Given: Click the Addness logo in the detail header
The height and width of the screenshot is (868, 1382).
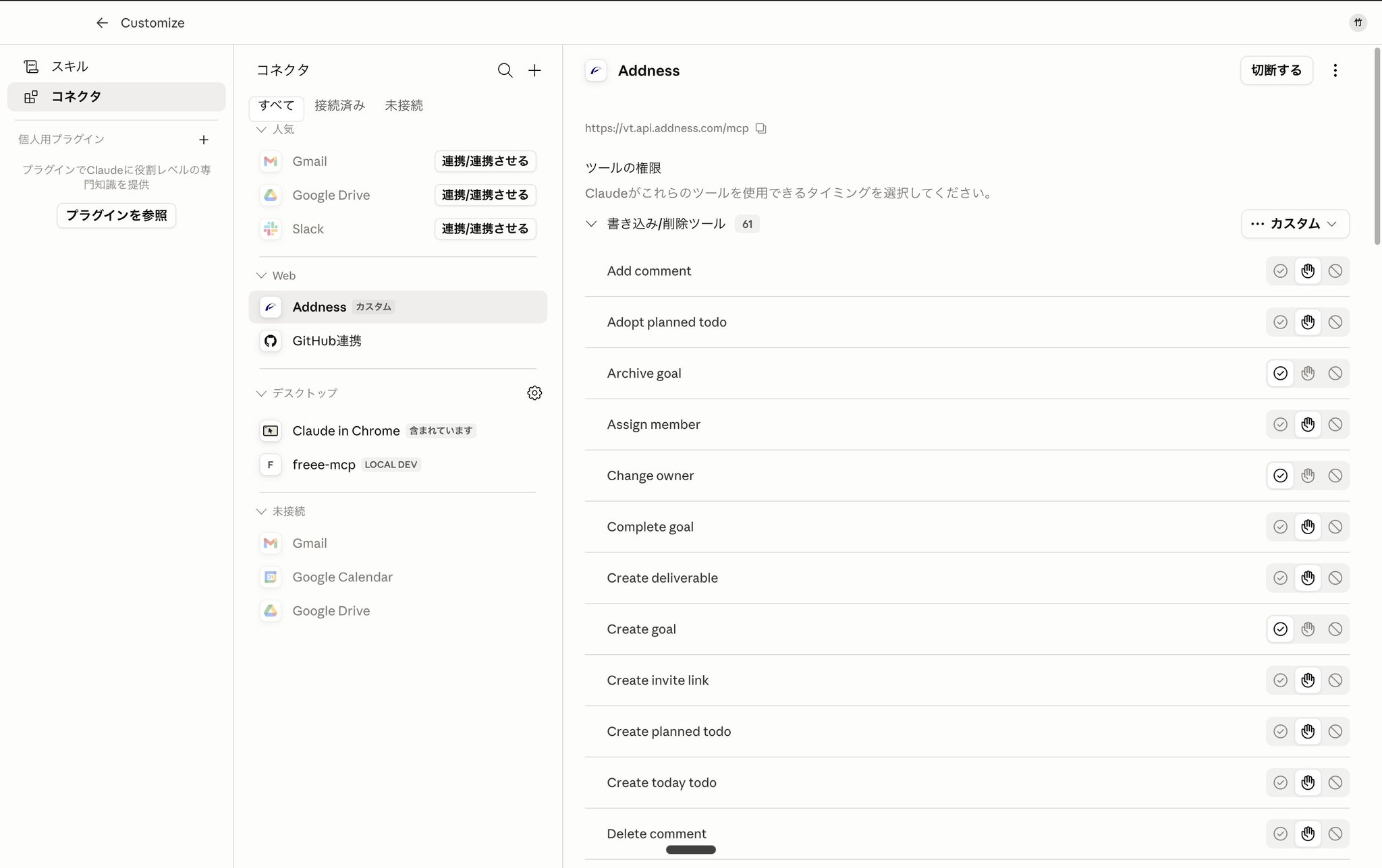Looking at the screenshot, I should [x=596, y=70].
